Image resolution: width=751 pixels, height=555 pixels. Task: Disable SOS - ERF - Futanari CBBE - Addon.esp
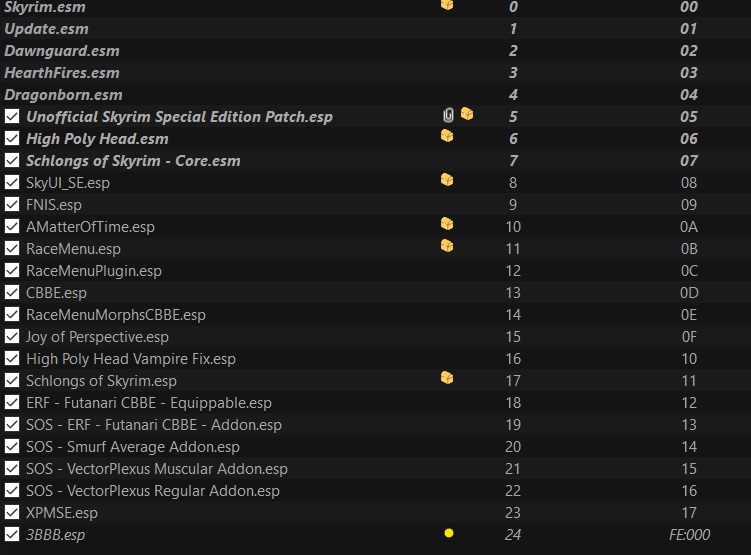[12, 425]
